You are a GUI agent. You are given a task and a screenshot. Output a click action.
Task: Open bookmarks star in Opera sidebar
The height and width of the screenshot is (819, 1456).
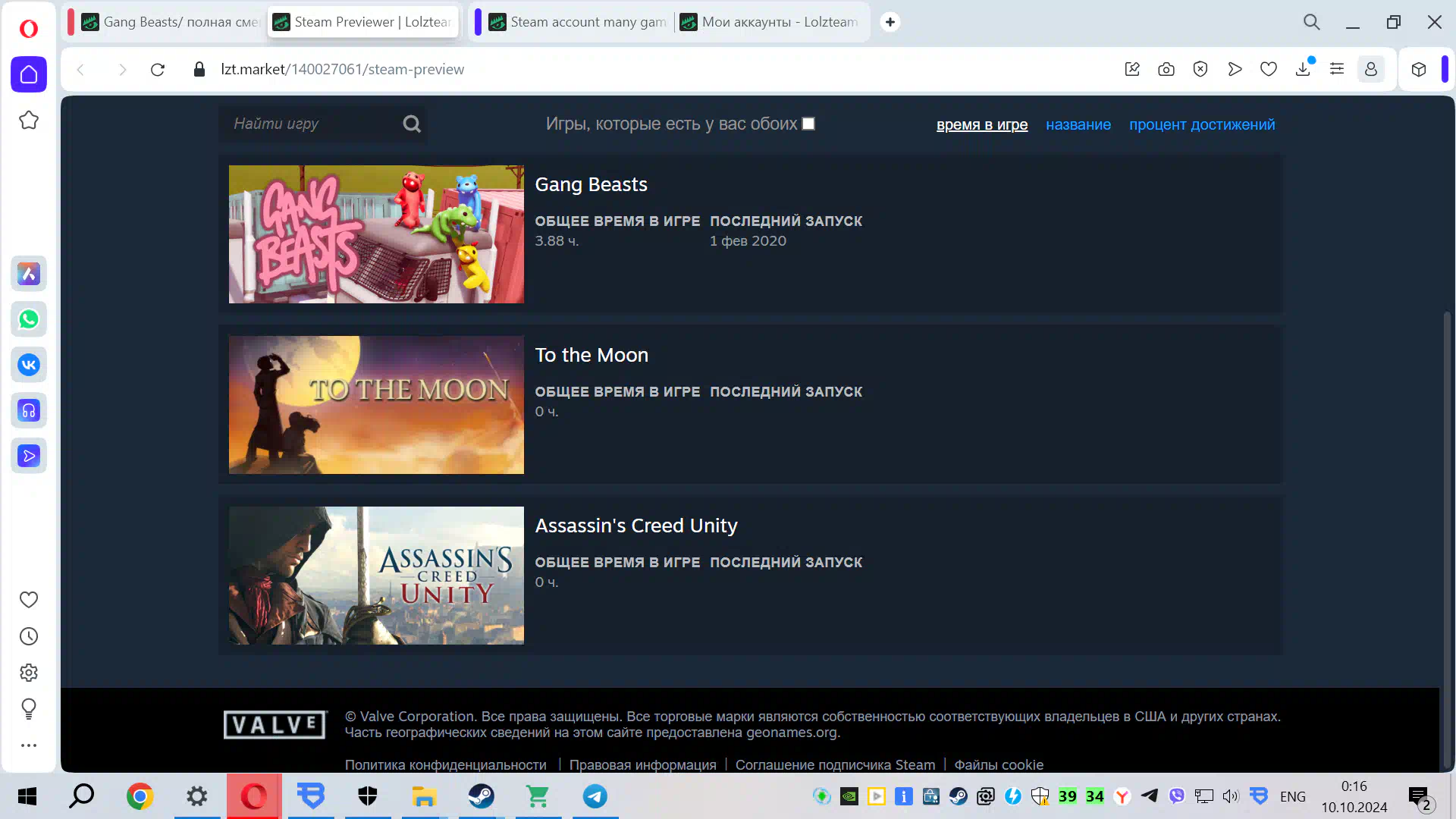pyautogui.click(x=29, y=120)
